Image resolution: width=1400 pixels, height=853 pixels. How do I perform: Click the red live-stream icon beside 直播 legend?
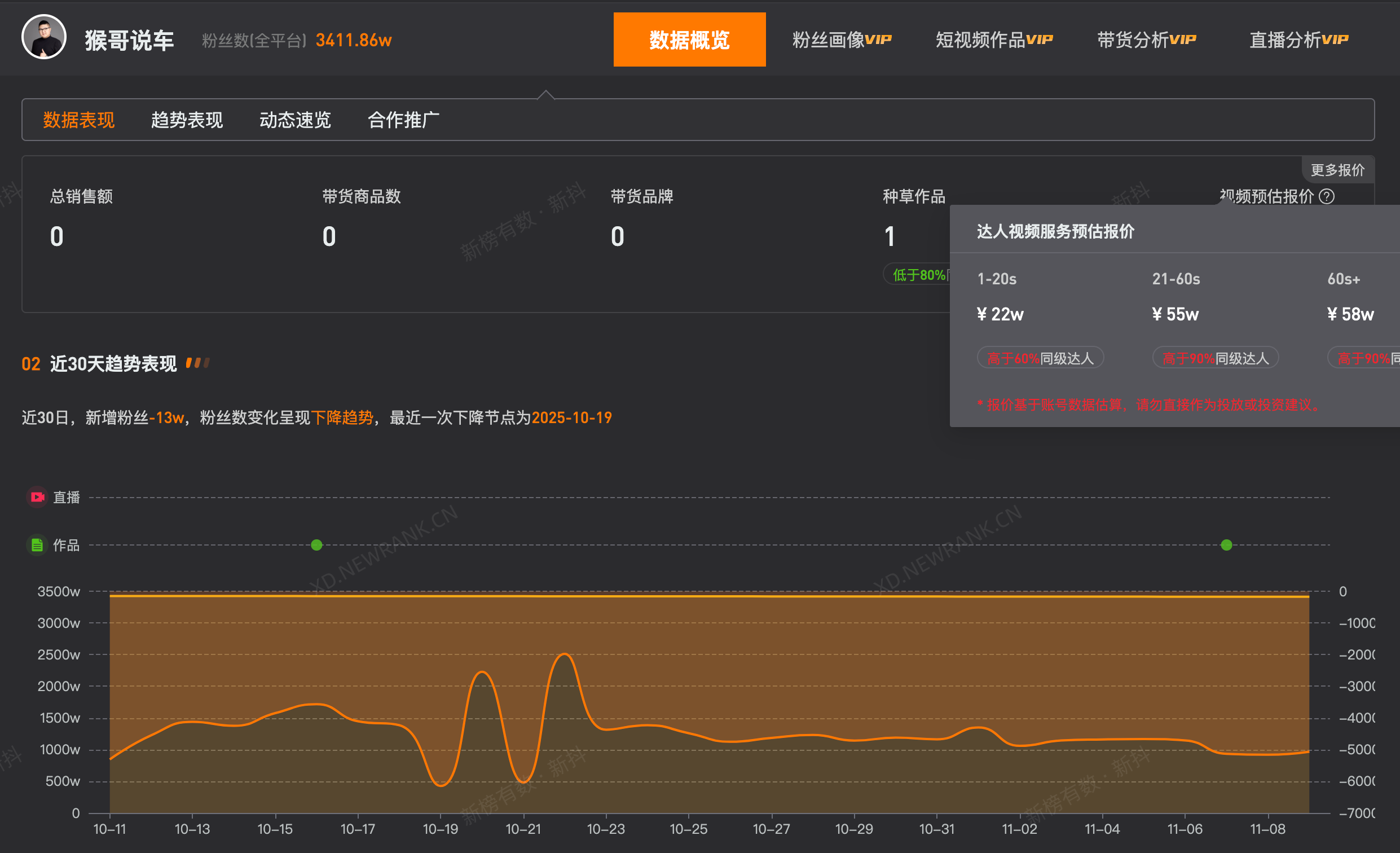click(x=36, y=497)
